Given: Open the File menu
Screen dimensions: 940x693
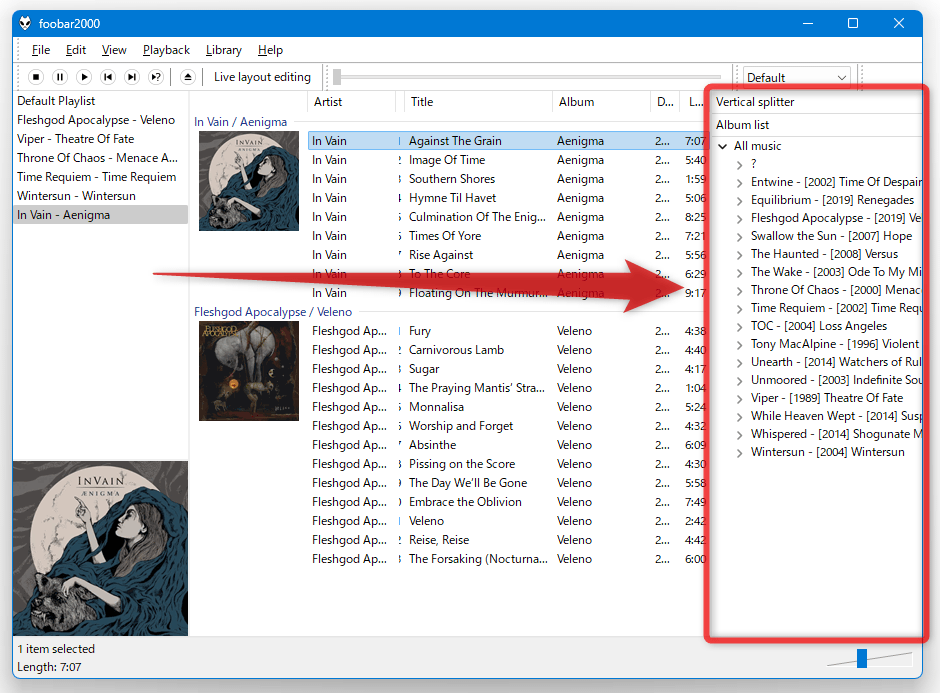Looking at the screenshot, I should point(41,50).
